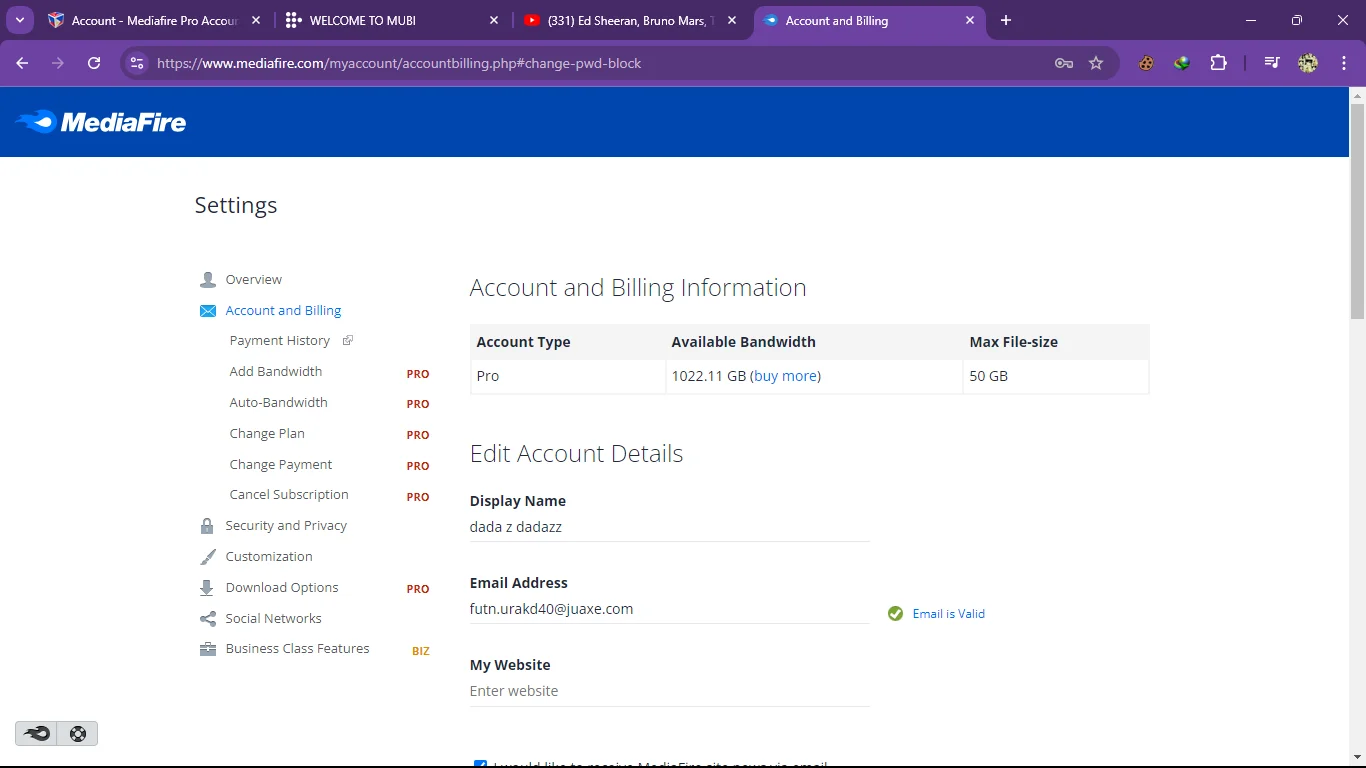Select Cancel Subscription in sidebar
This screenshot has height=768, width=1366.
pos(289,495)
